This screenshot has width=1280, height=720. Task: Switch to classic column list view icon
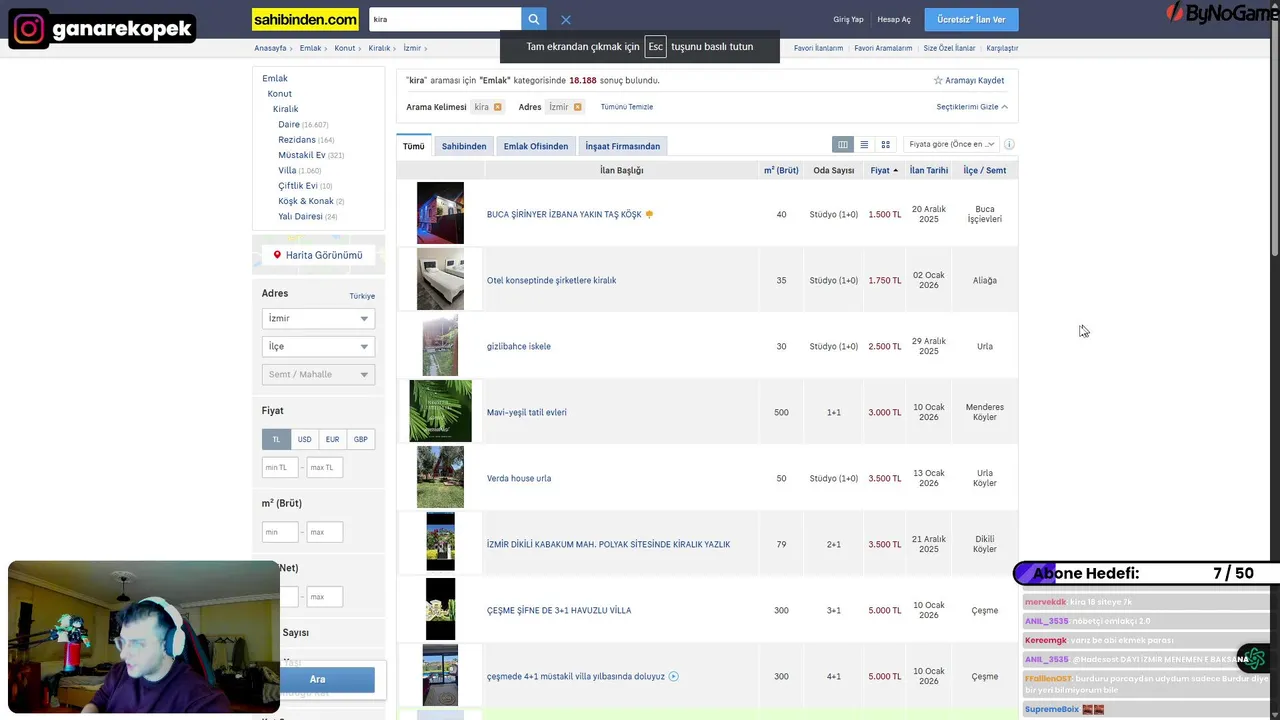pos(843,144)
